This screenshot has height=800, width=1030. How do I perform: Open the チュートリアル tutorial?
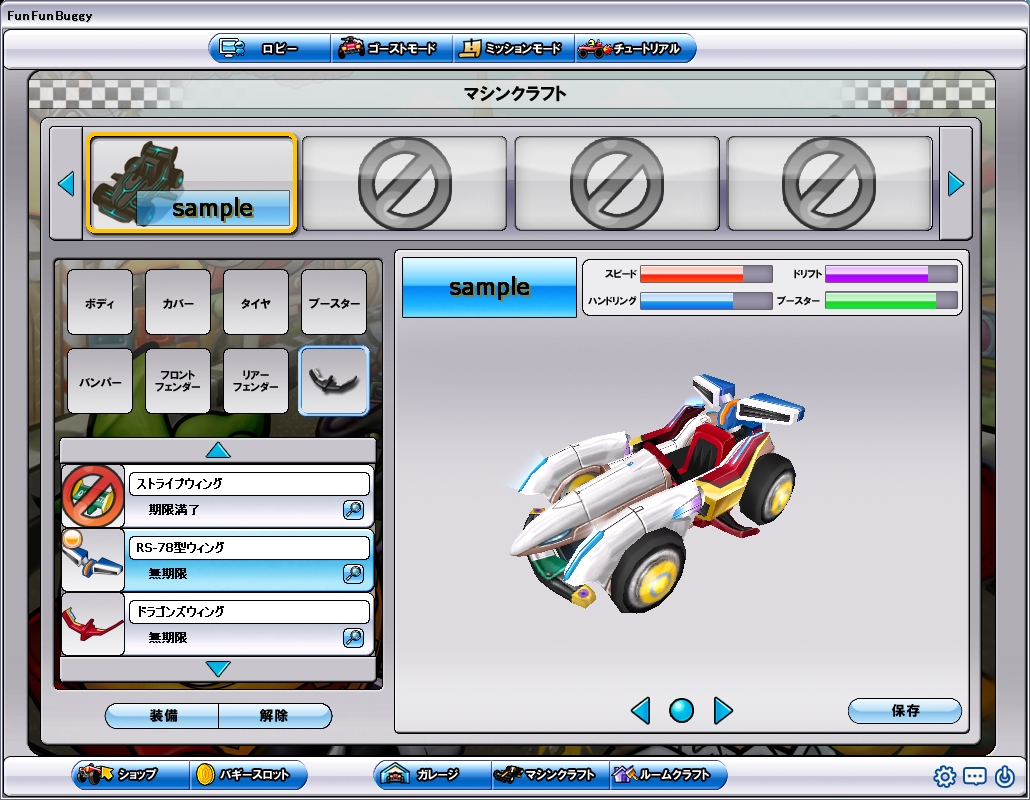[x=635, y=49]
